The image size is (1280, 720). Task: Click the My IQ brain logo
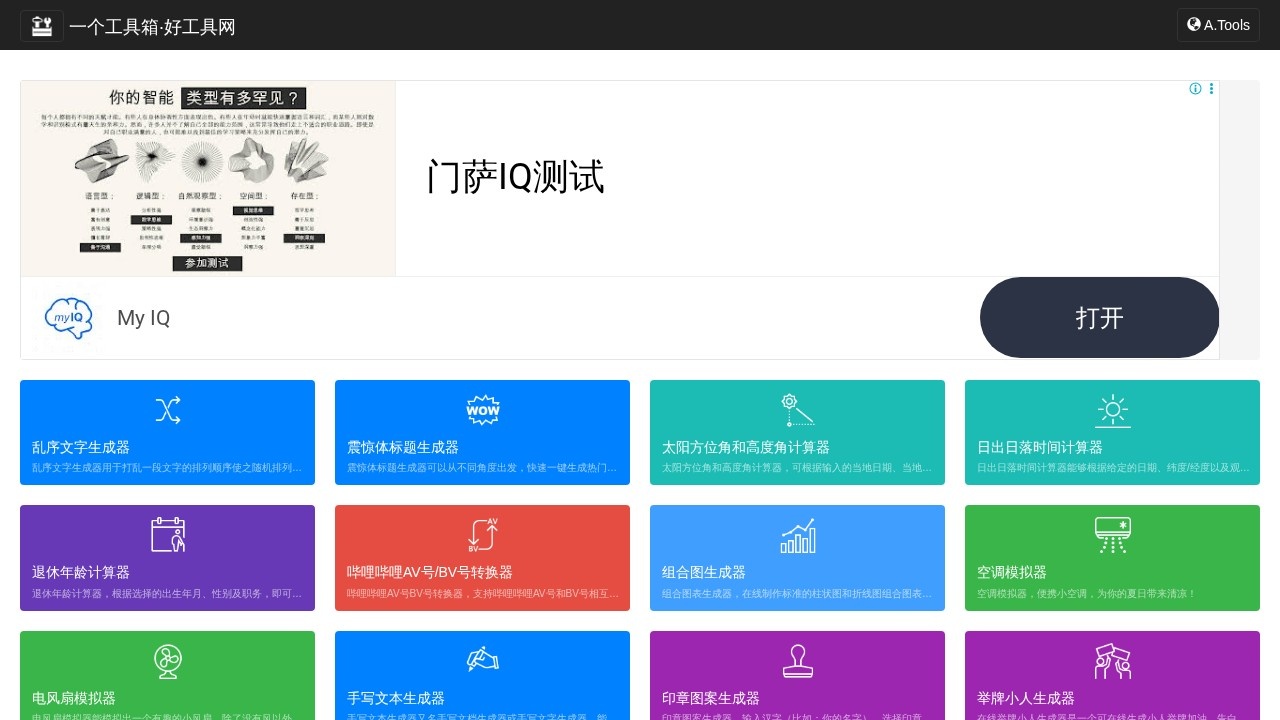coord(69,318)
